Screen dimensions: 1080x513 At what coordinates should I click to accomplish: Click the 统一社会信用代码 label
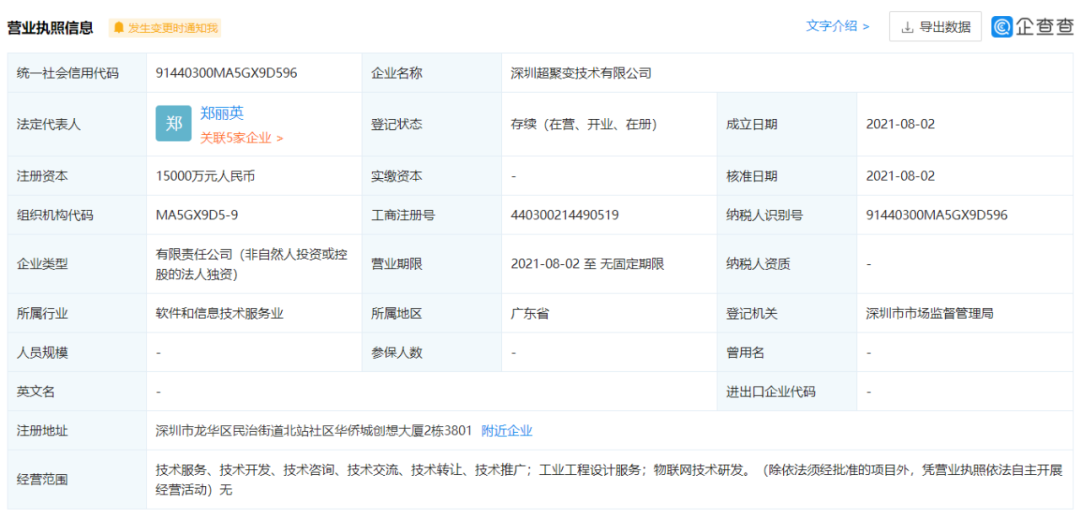[68, 73]
